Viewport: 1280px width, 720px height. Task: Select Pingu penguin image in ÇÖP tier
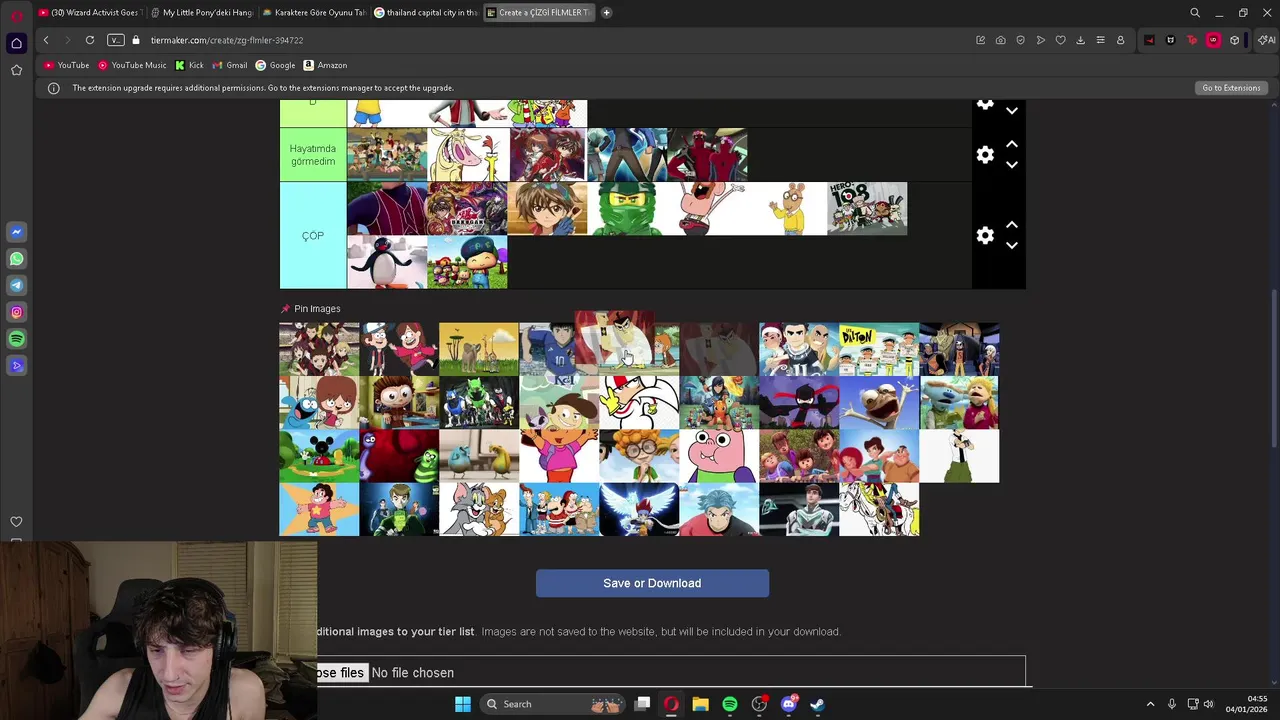[x=387, y=262]
